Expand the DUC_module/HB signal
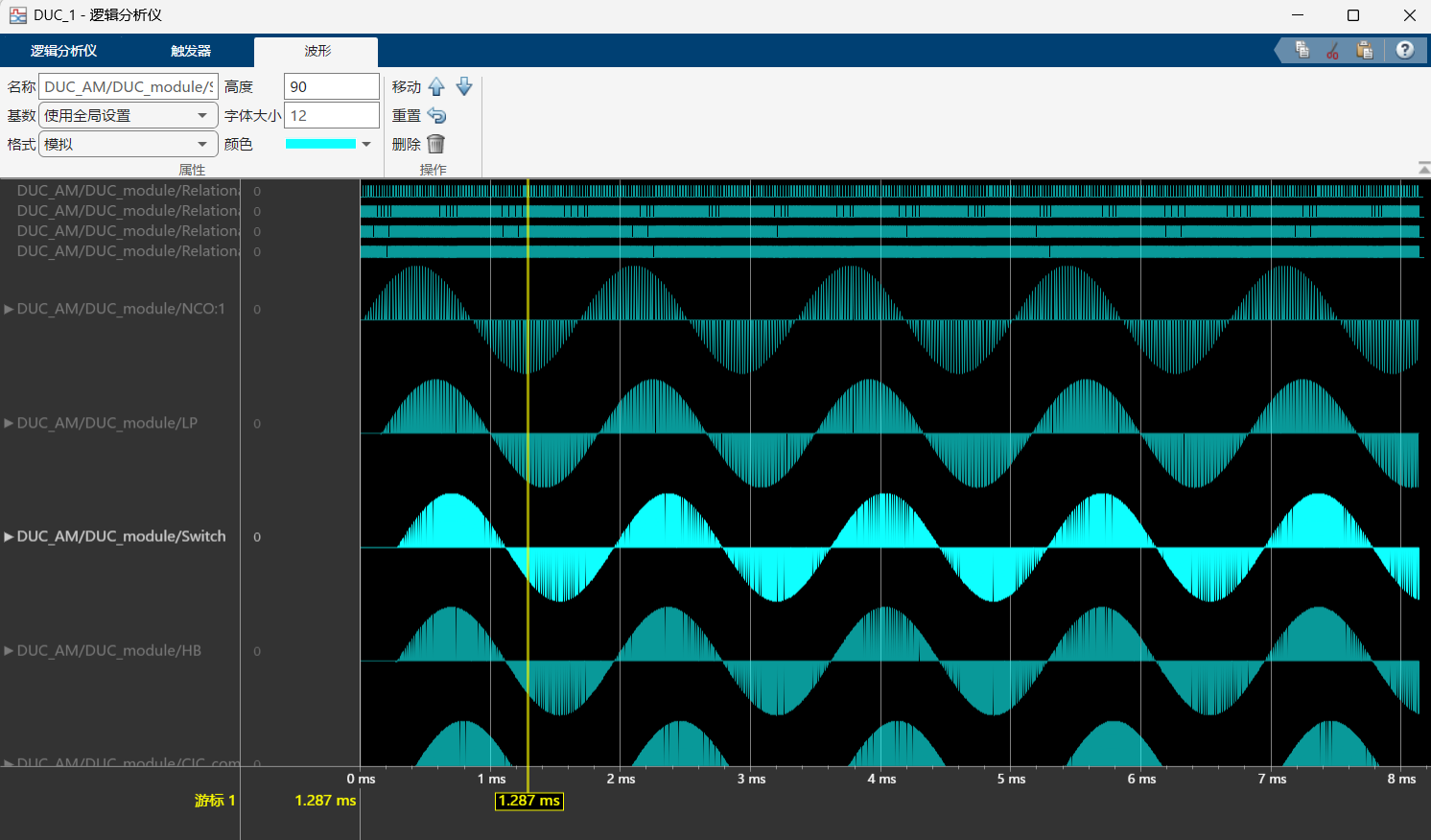The image size is (1431, 840). click(9, 651)
